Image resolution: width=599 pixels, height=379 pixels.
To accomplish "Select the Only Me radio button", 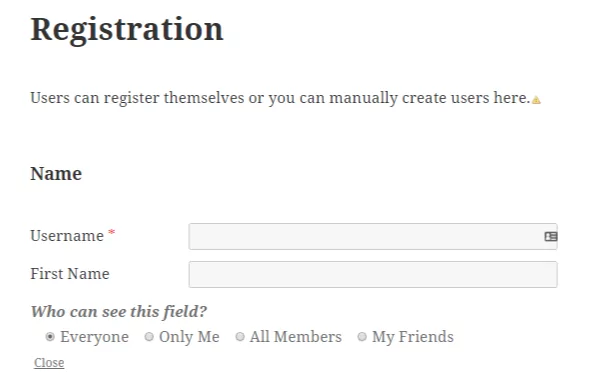I will [x=149, y=337].
